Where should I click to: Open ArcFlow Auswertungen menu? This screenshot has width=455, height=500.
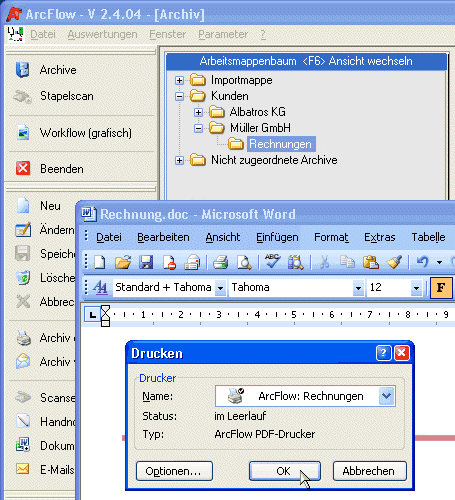[102, 34]
